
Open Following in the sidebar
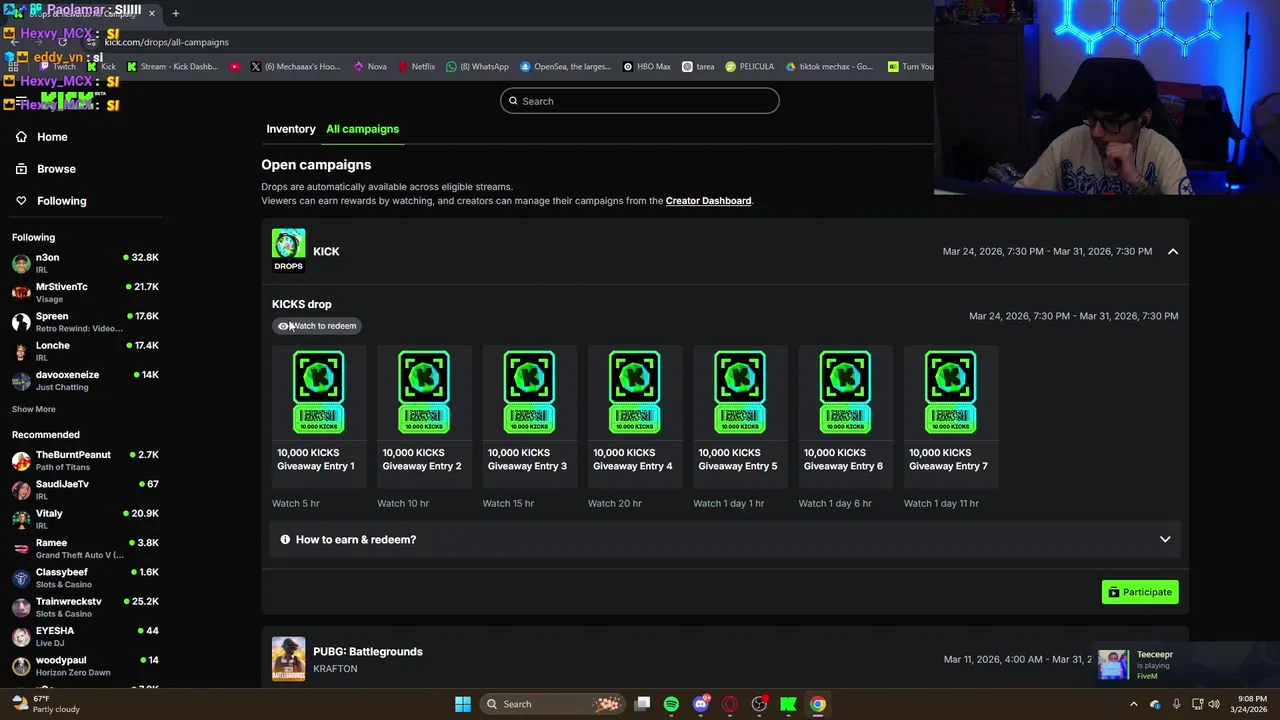62,201
